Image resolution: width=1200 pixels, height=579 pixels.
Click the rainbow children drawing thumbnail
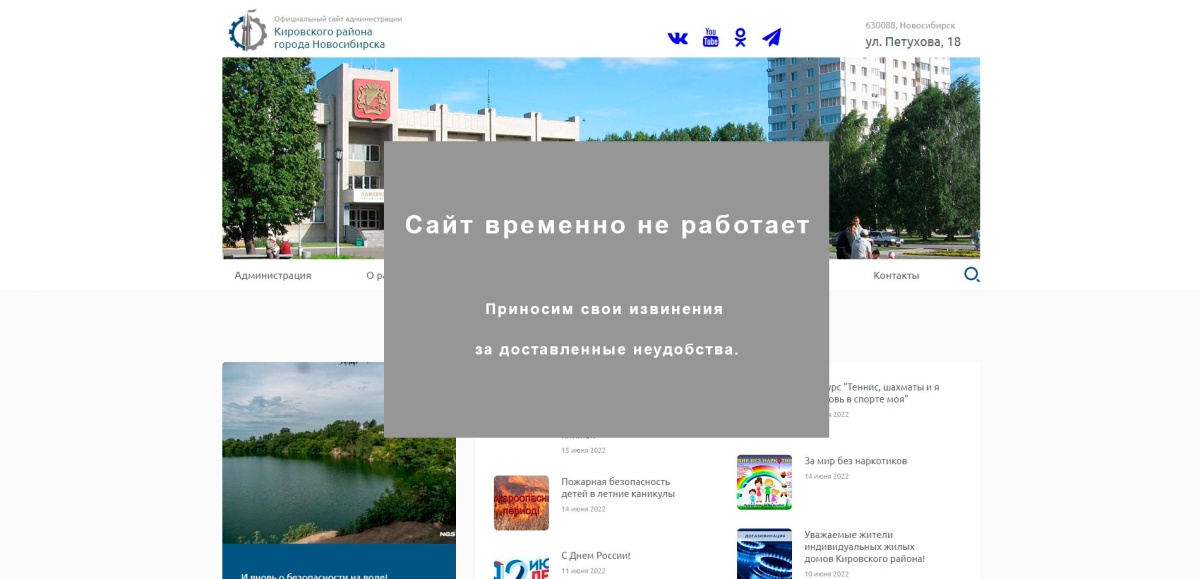764,482
